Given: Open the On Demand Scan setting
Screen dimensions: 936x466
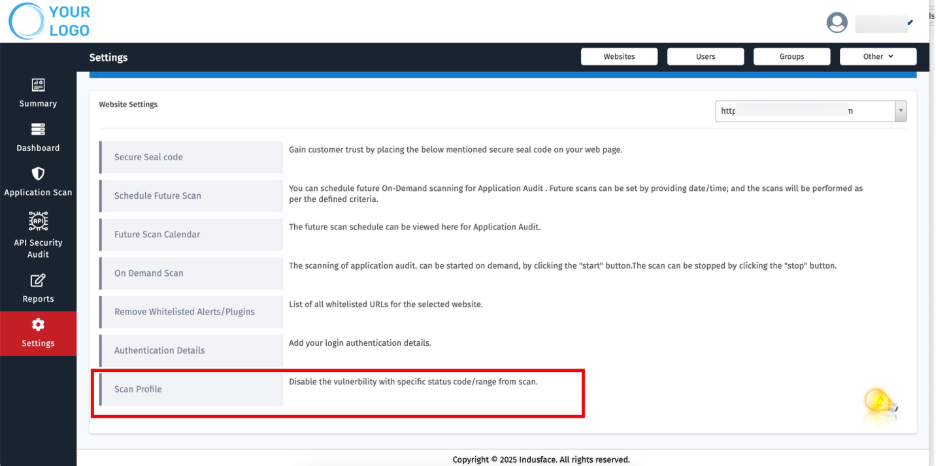Looking at the screenshot, I should pos(191,273).
